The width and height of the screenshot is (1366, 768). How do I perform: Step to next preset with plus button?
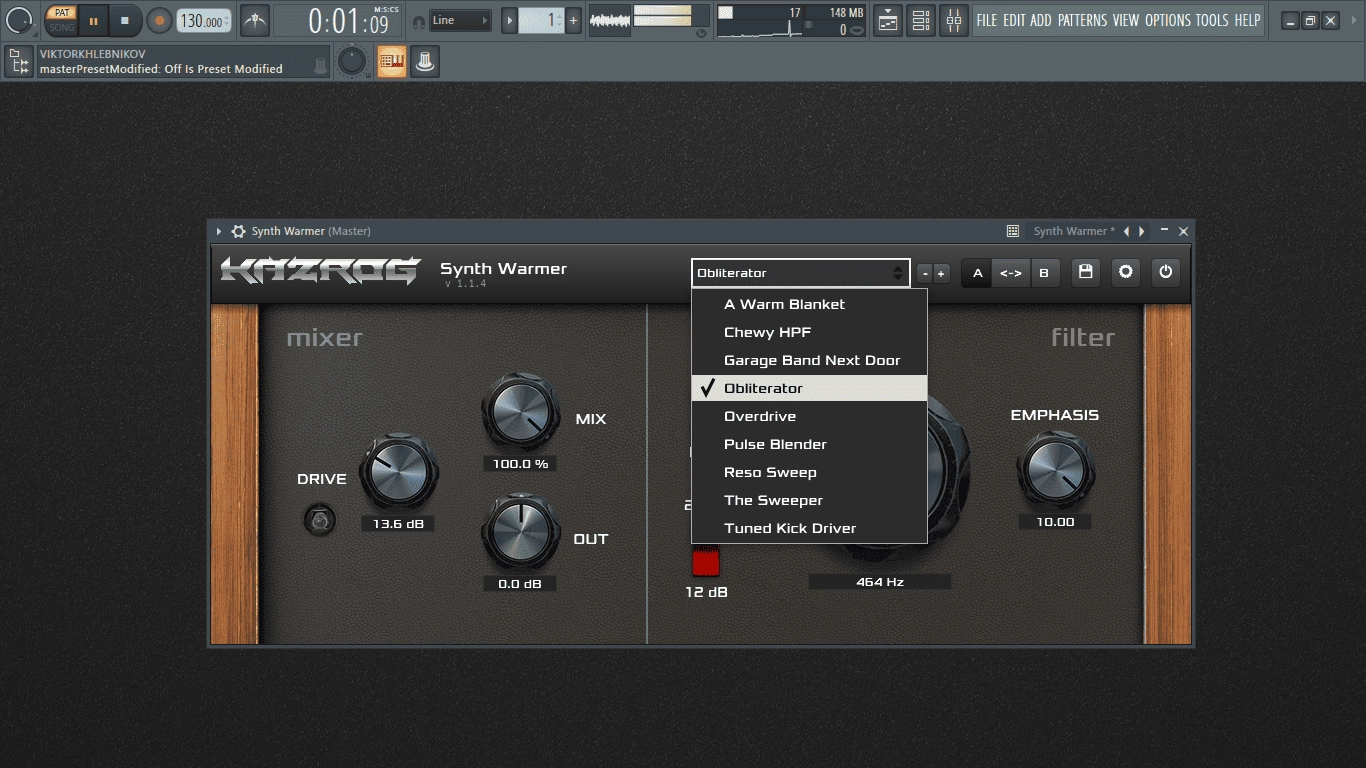(941, 273)
